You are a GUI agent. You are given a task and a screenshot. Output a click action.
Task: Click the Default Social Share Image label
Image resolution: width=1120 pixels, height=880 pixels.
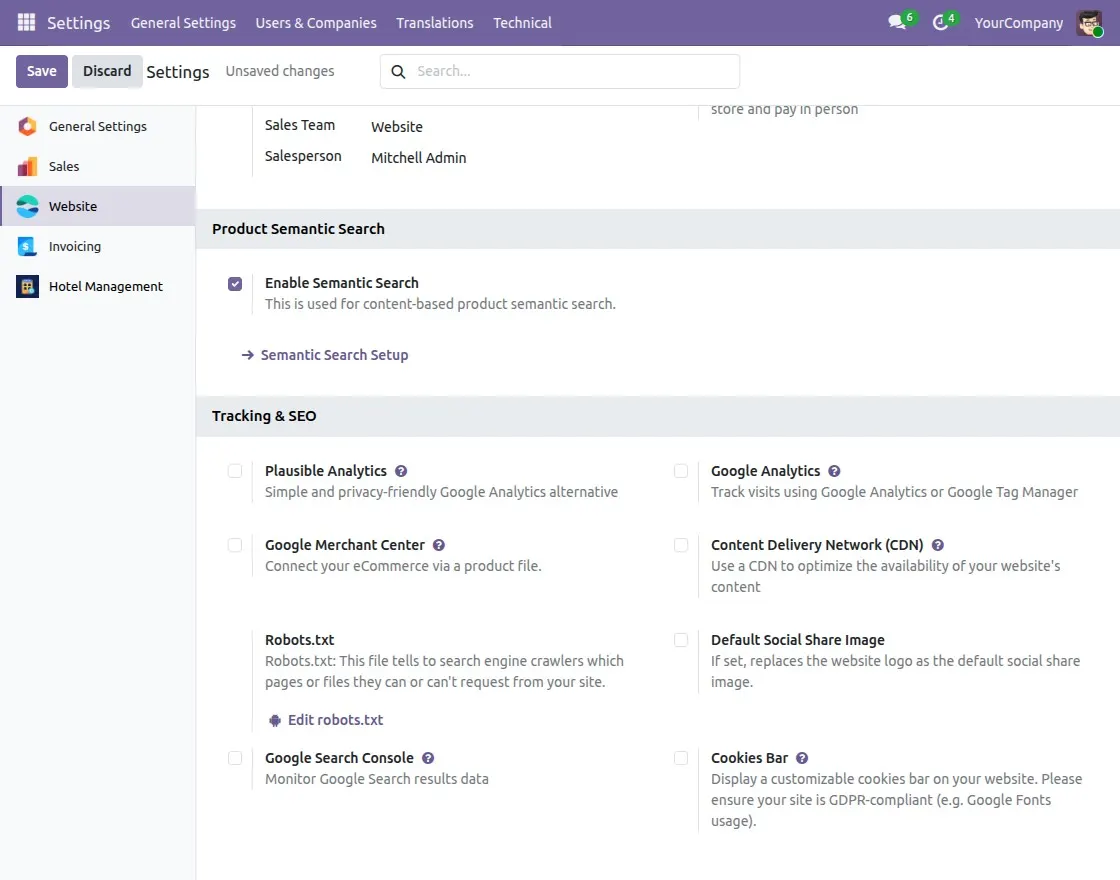(797, 640)
